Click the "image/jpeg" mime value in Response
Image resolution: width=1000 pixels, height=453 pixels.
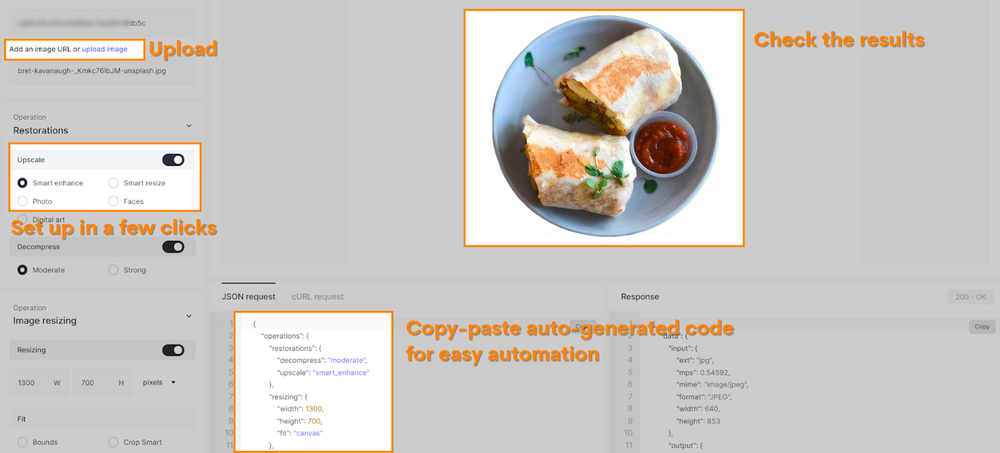[726, 384]
